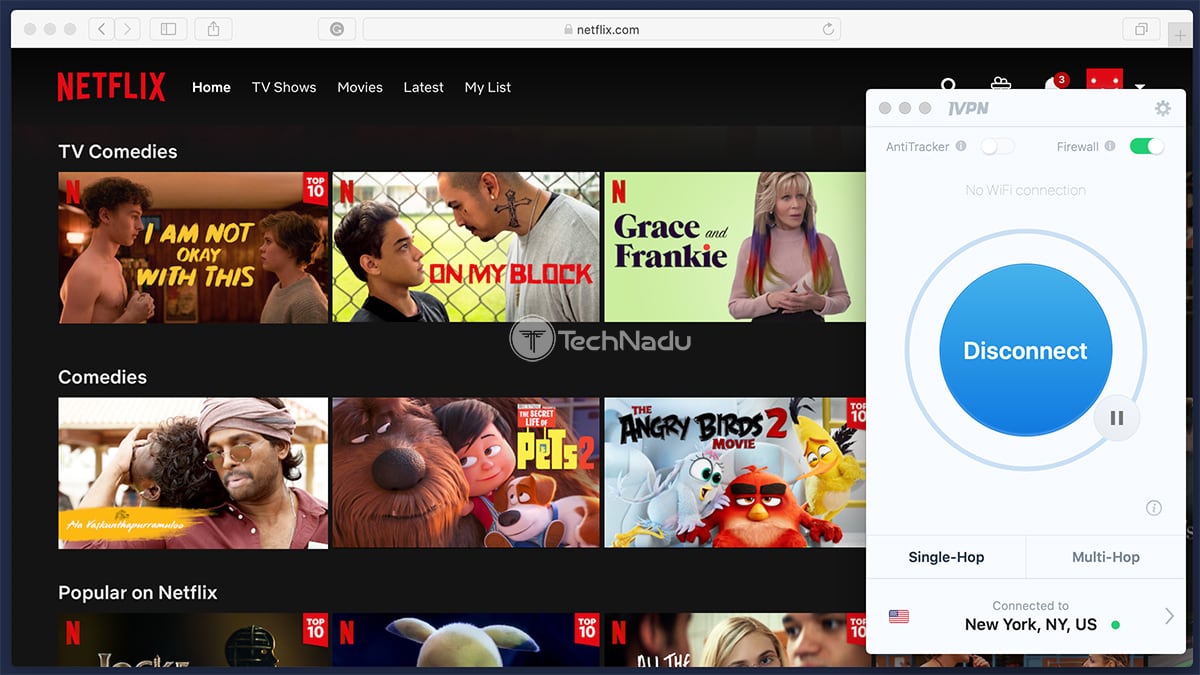
Task: Toggle the AntiTracker switch
Action: click(x=997, y=146)
